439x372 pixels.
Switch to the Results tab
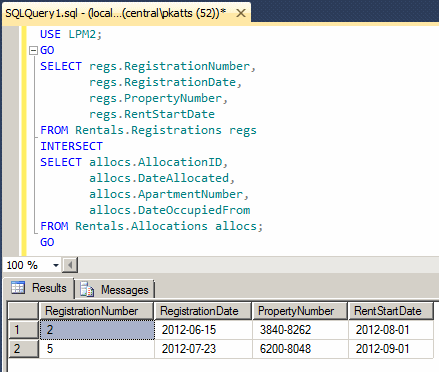(39, 288)
